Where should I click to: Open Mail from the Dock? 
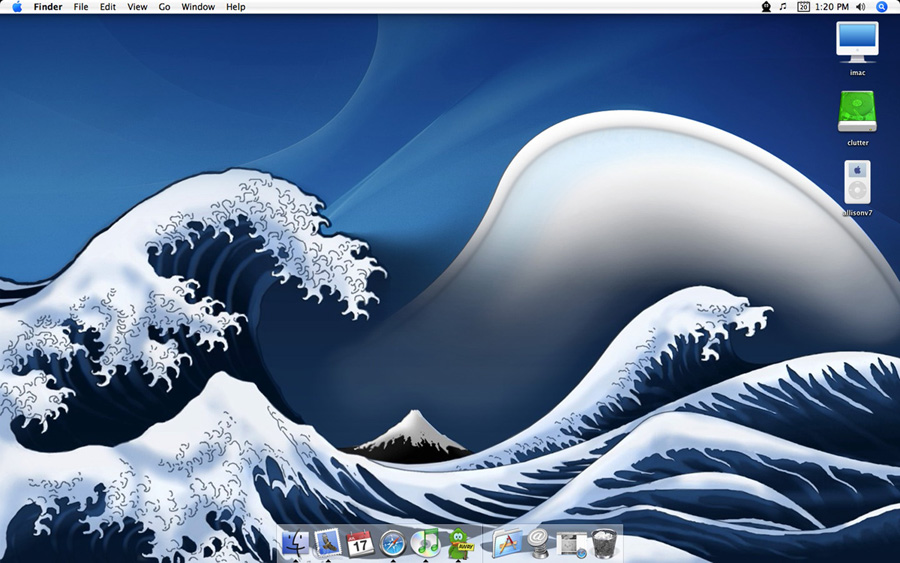point(328,542)
